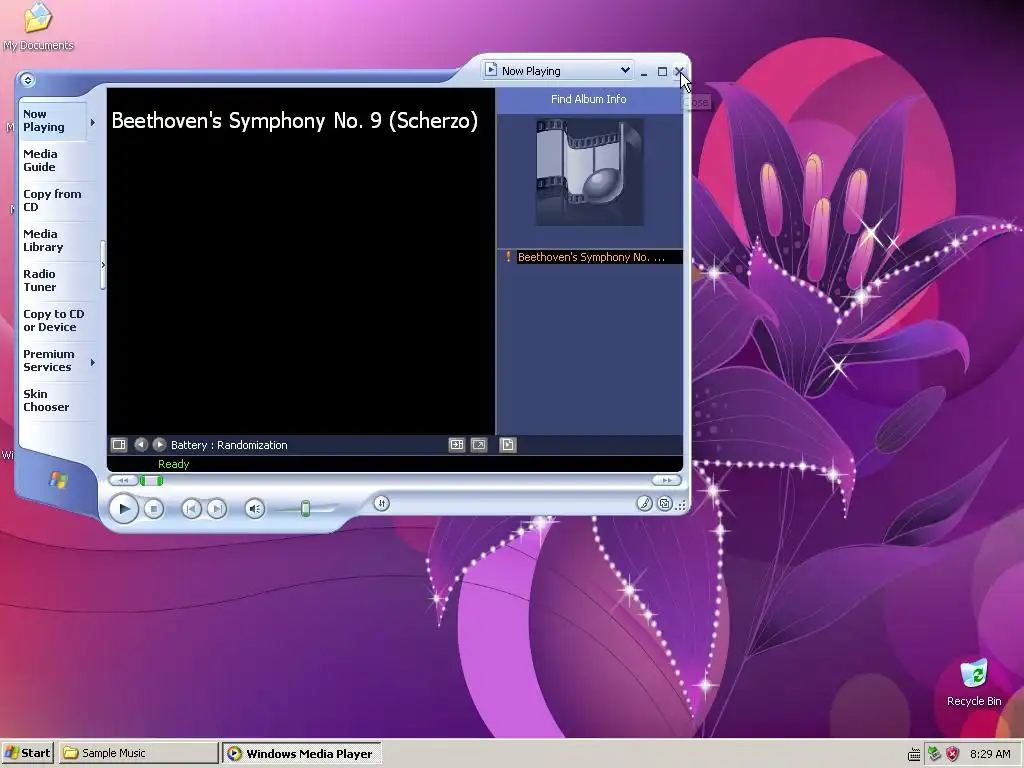Click the keyboard icon in system tray
Viewport: 1024px width, 768px height.
click(x=914, y=754)
